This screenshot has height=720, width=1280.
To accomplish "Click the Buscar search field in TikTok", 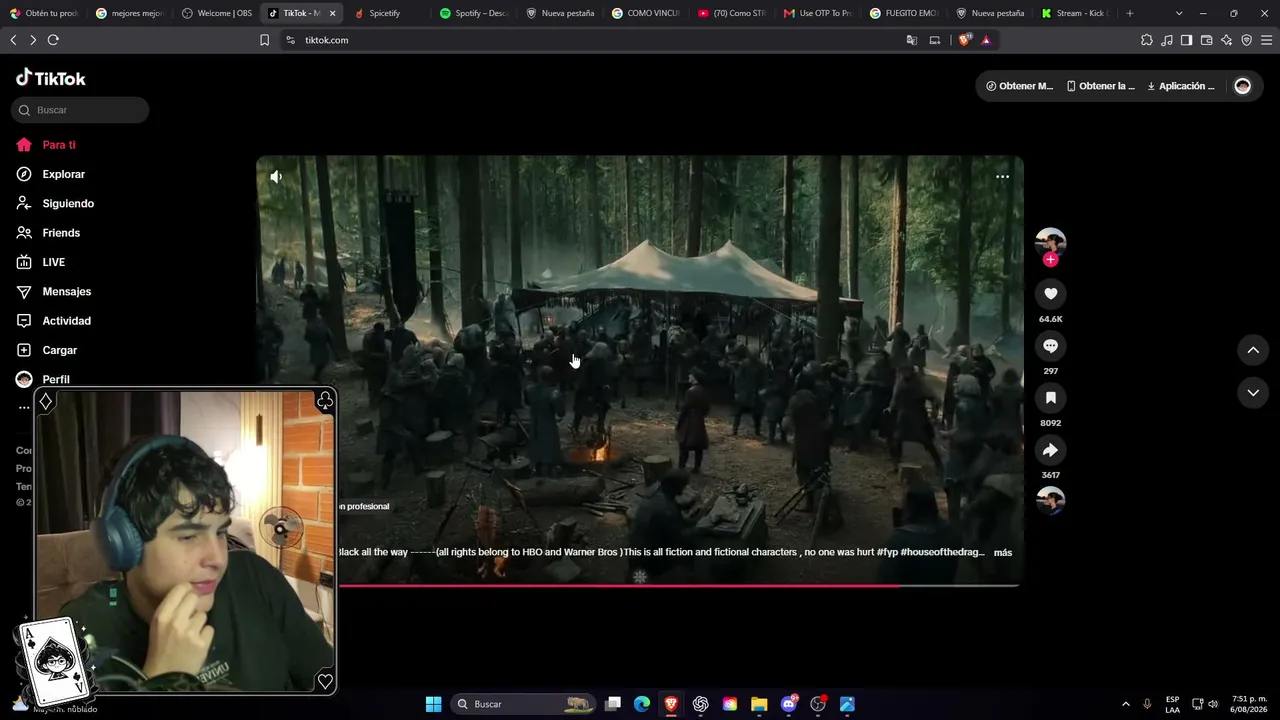I will [81, 110].
